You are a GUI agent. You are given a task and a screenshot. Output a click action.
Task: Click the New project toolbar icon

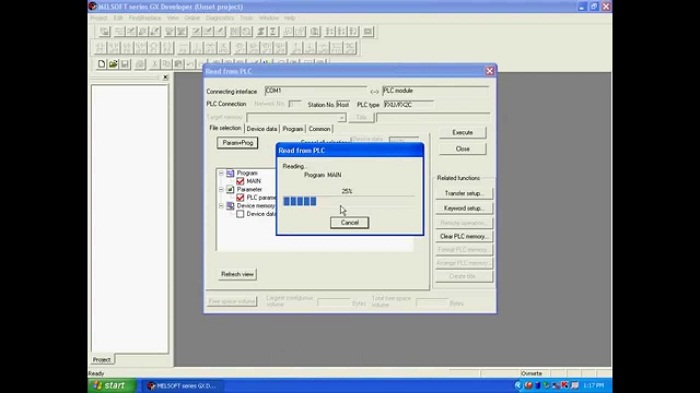[x=101, y=64]
